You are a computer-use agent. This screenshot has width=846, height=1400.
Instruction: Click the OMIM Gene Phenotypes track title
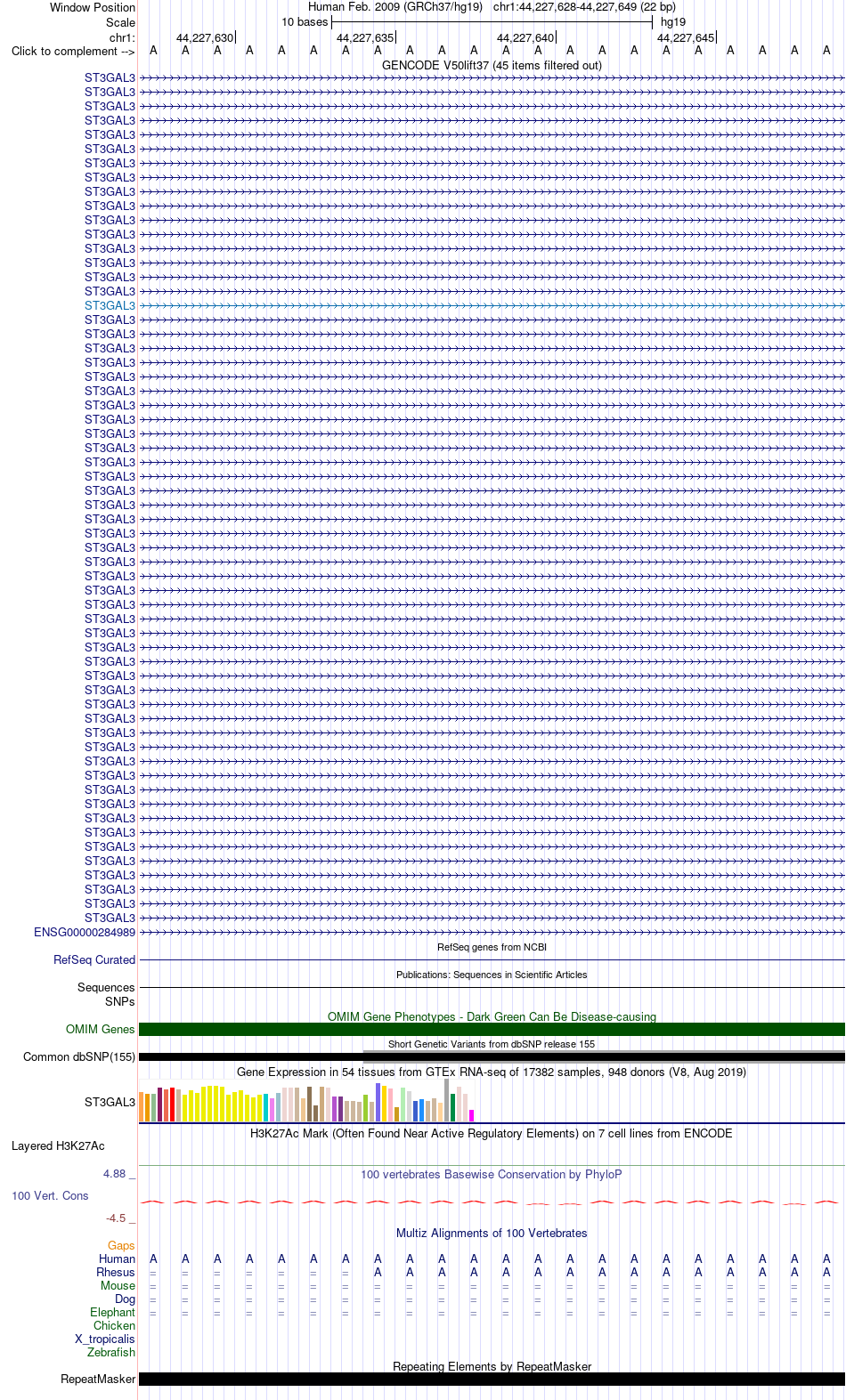pos(492,1016)
